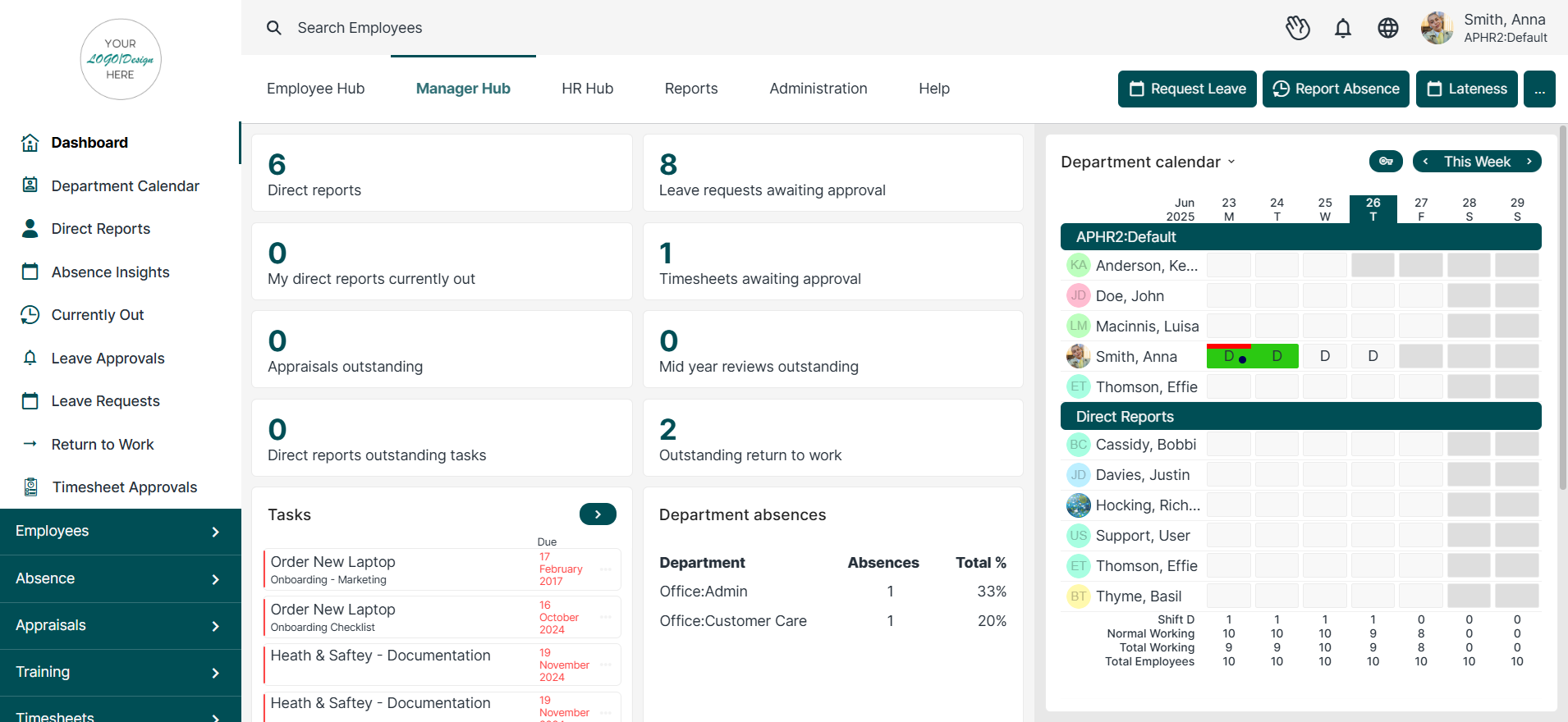This screenshot has width=1568, height=722.
Task: Open Absence Insights in the sidebar
Action: [110, 272]
